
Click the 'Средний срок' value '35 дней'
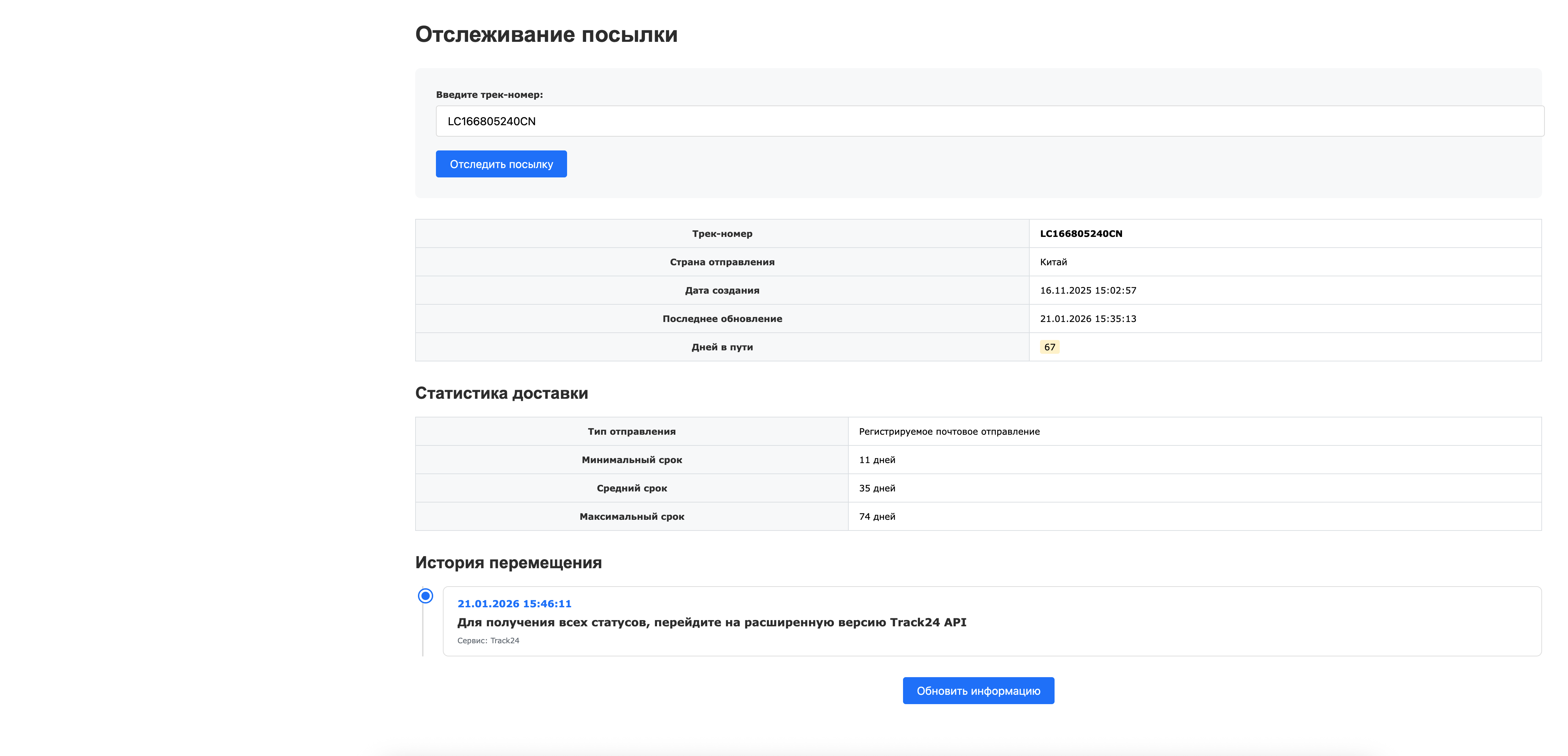[876, 488]
